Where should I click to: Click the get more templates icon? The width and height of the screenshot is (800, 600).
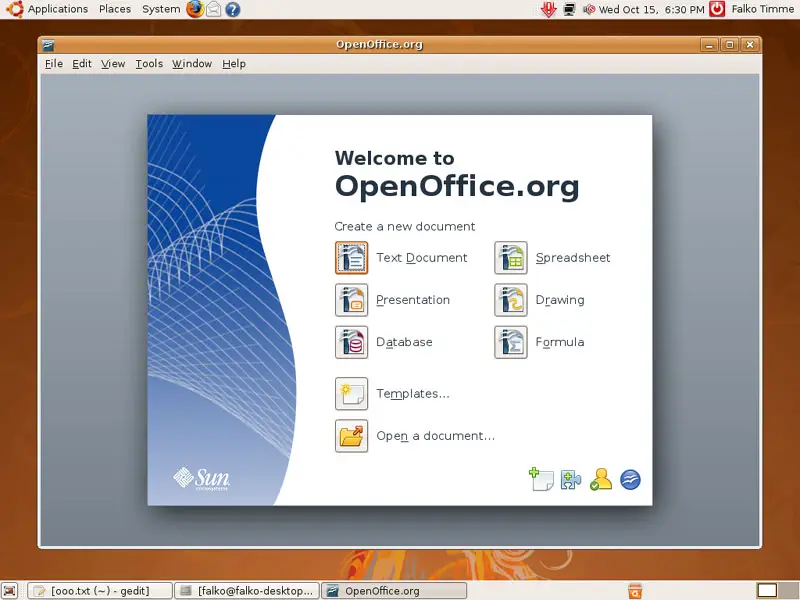tap(541, 479)
